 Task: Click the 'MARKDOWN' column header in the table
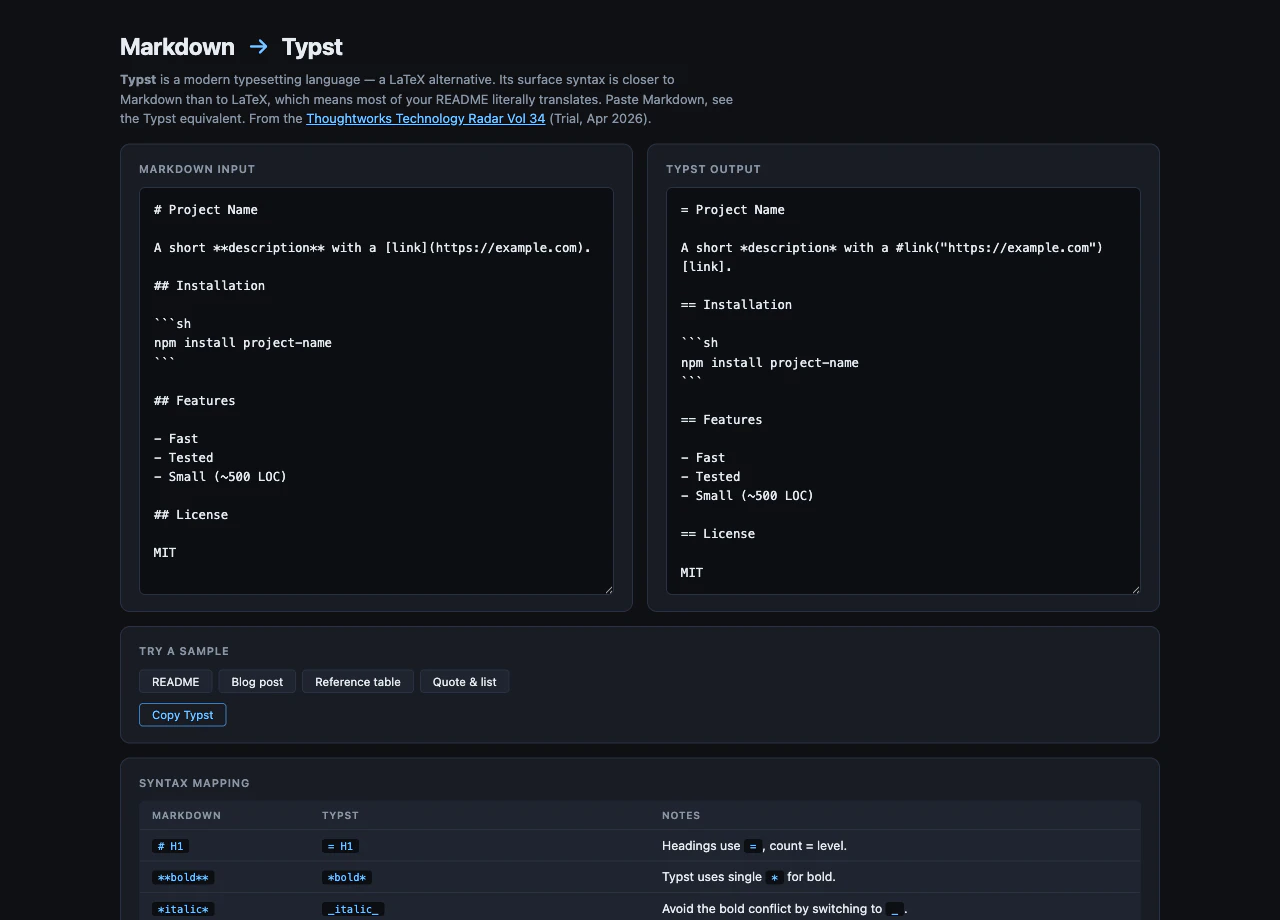tap(186, 816)
